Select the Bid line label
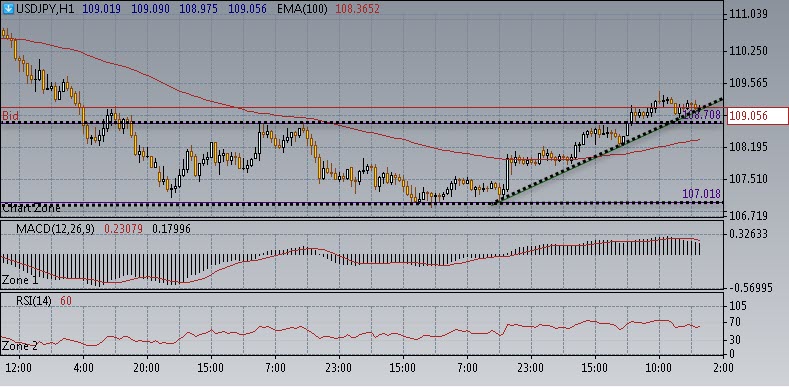The height and width of the screenshot is (387, 789). pos(10,116)
